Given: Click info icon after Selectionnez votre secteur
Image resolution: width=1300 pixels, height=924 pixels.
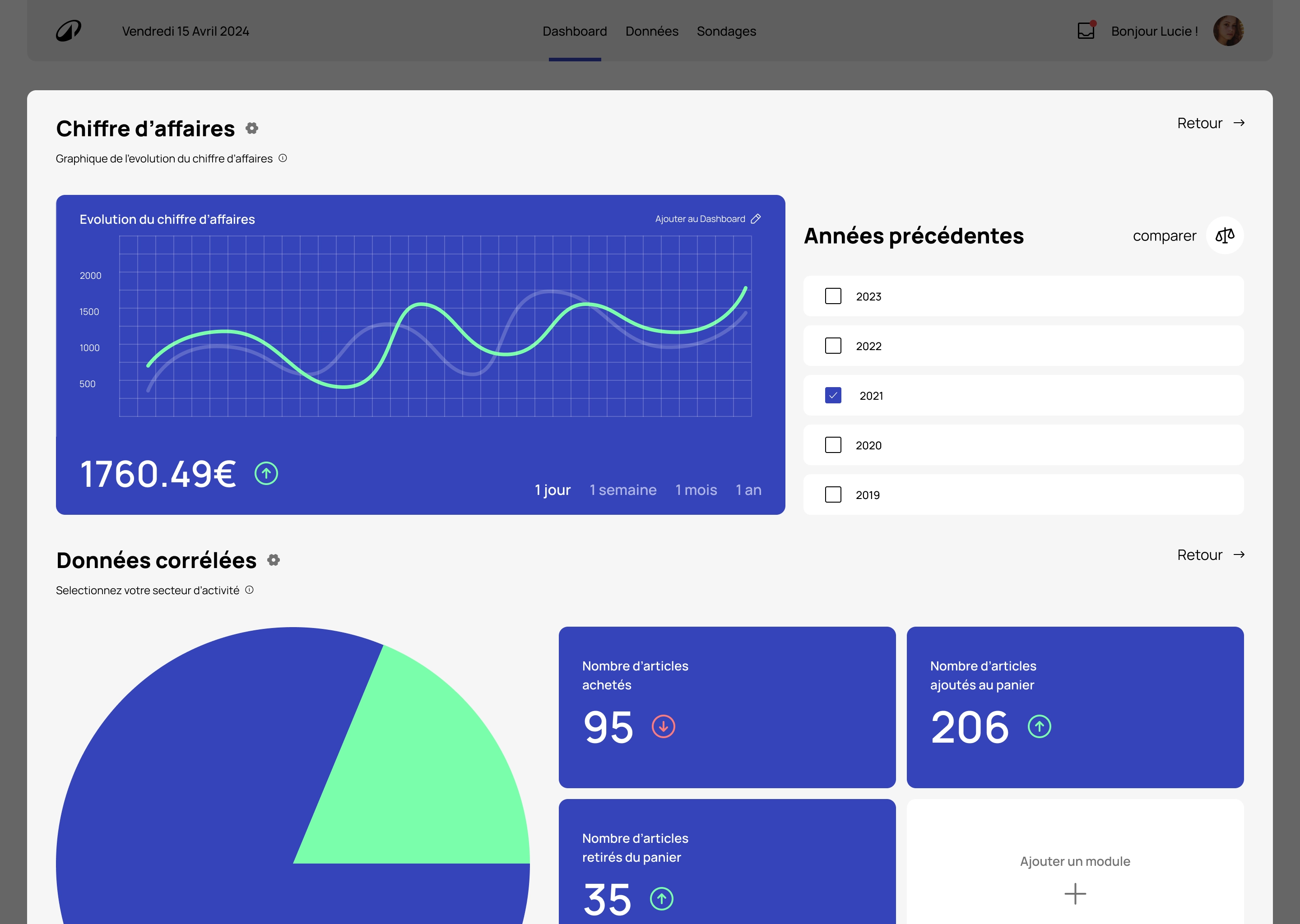Looking at the screenshot, I should pos(249,590).
